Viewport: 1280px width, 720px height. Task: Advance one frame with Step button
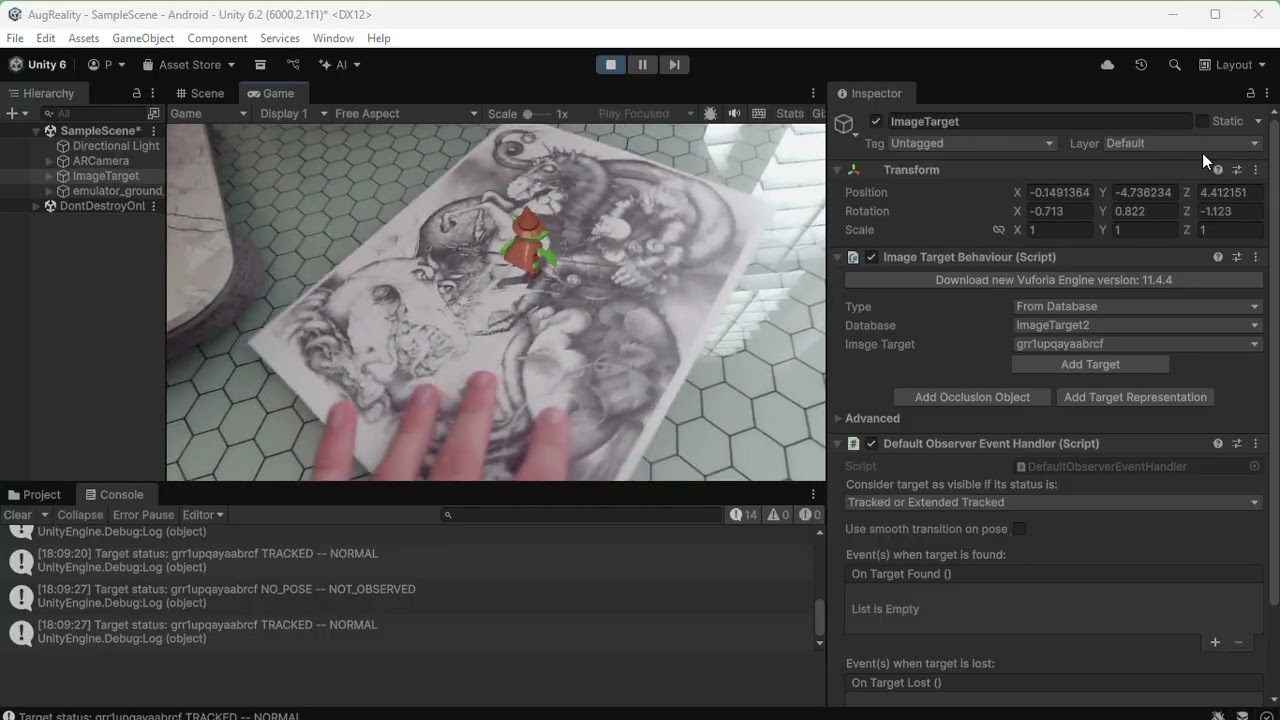(x=674, y=64)
